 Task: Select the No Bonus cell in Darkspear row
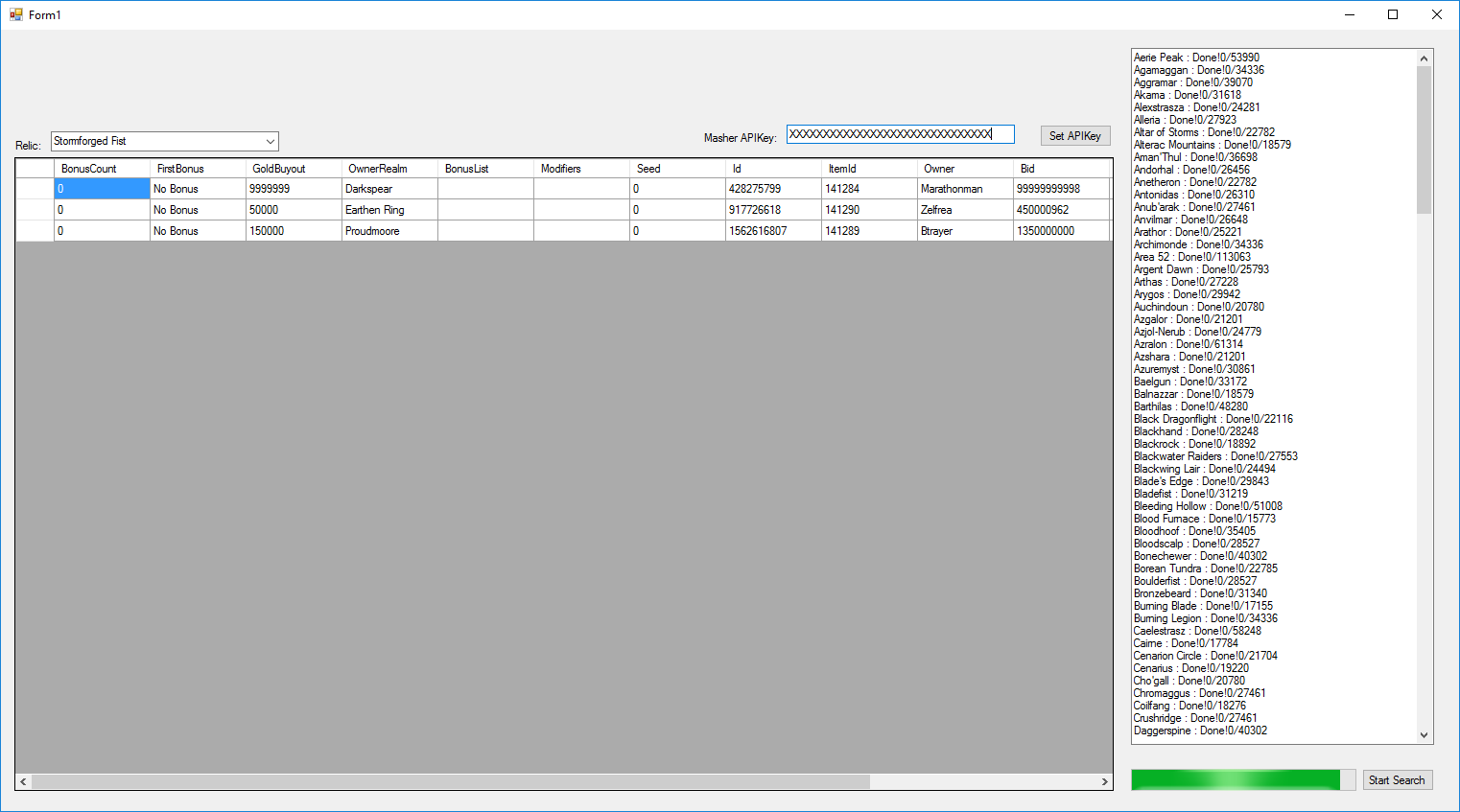[x=198, y=189]
